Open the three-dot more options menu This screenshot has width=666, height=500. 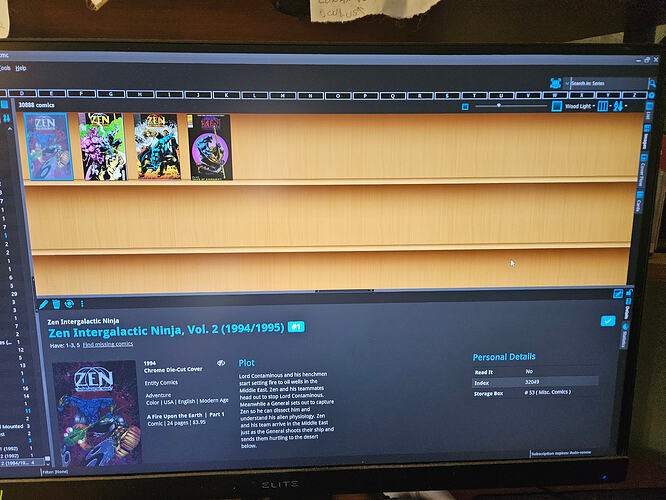(82, 303)
